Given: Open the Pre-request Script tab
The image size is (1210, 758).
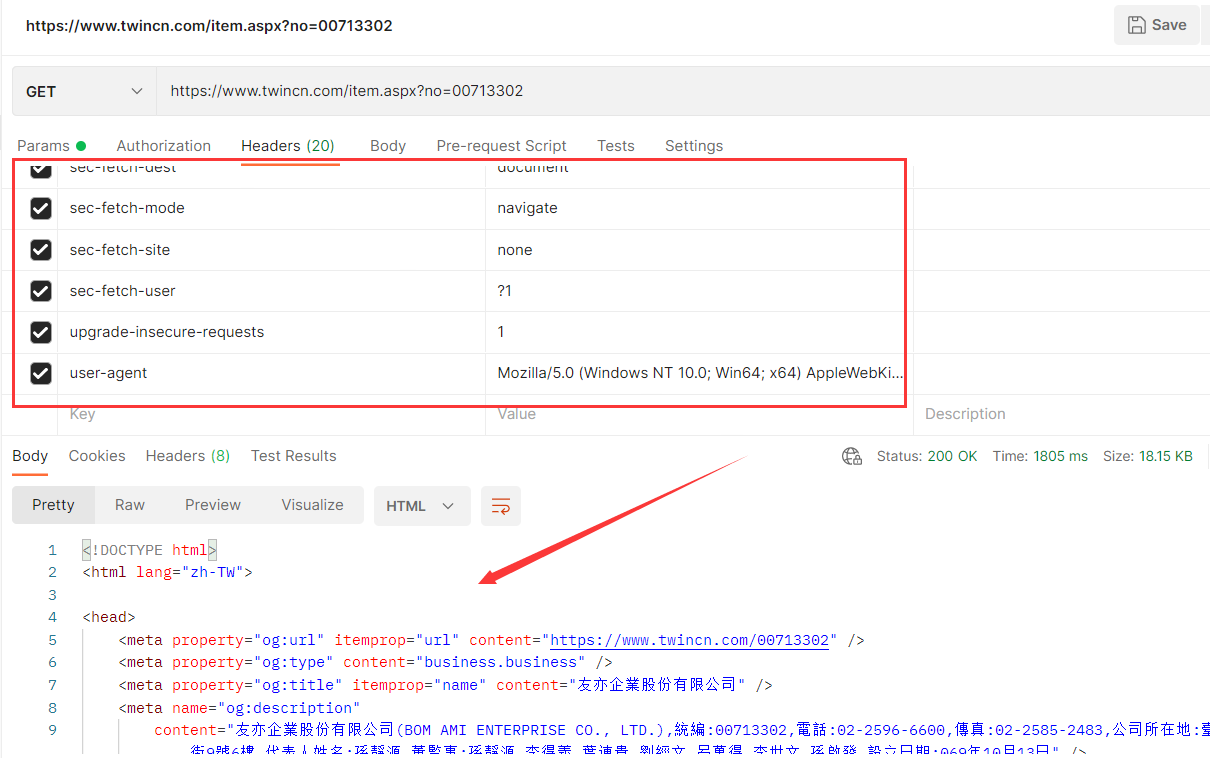Looking at the screenshot, I should [x=501, y=146].
